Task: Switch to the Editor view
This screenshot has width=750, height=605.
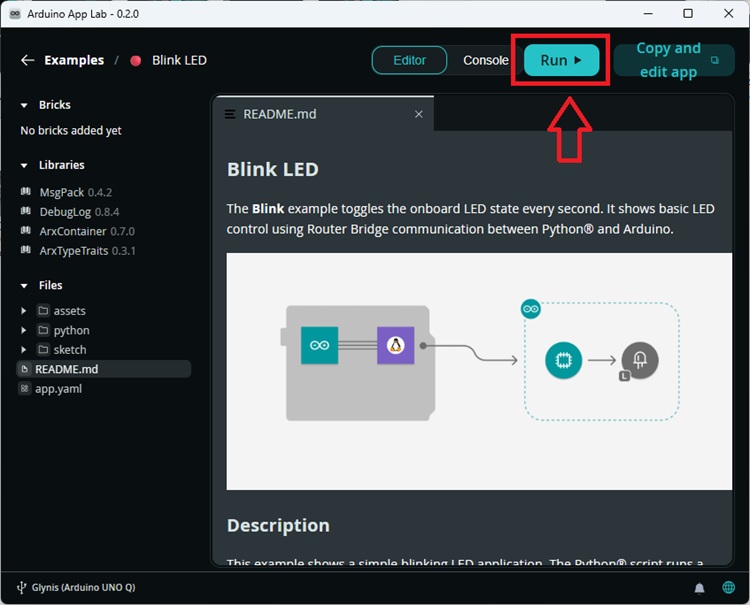Action: [x=409, y=60]
